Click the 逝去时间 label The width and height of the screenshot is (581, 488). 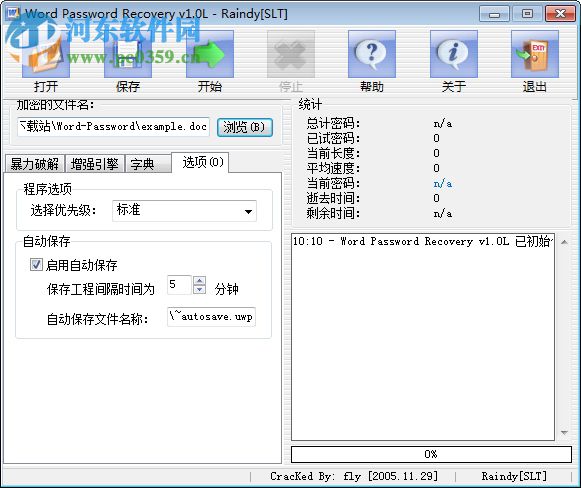(333, 198)
